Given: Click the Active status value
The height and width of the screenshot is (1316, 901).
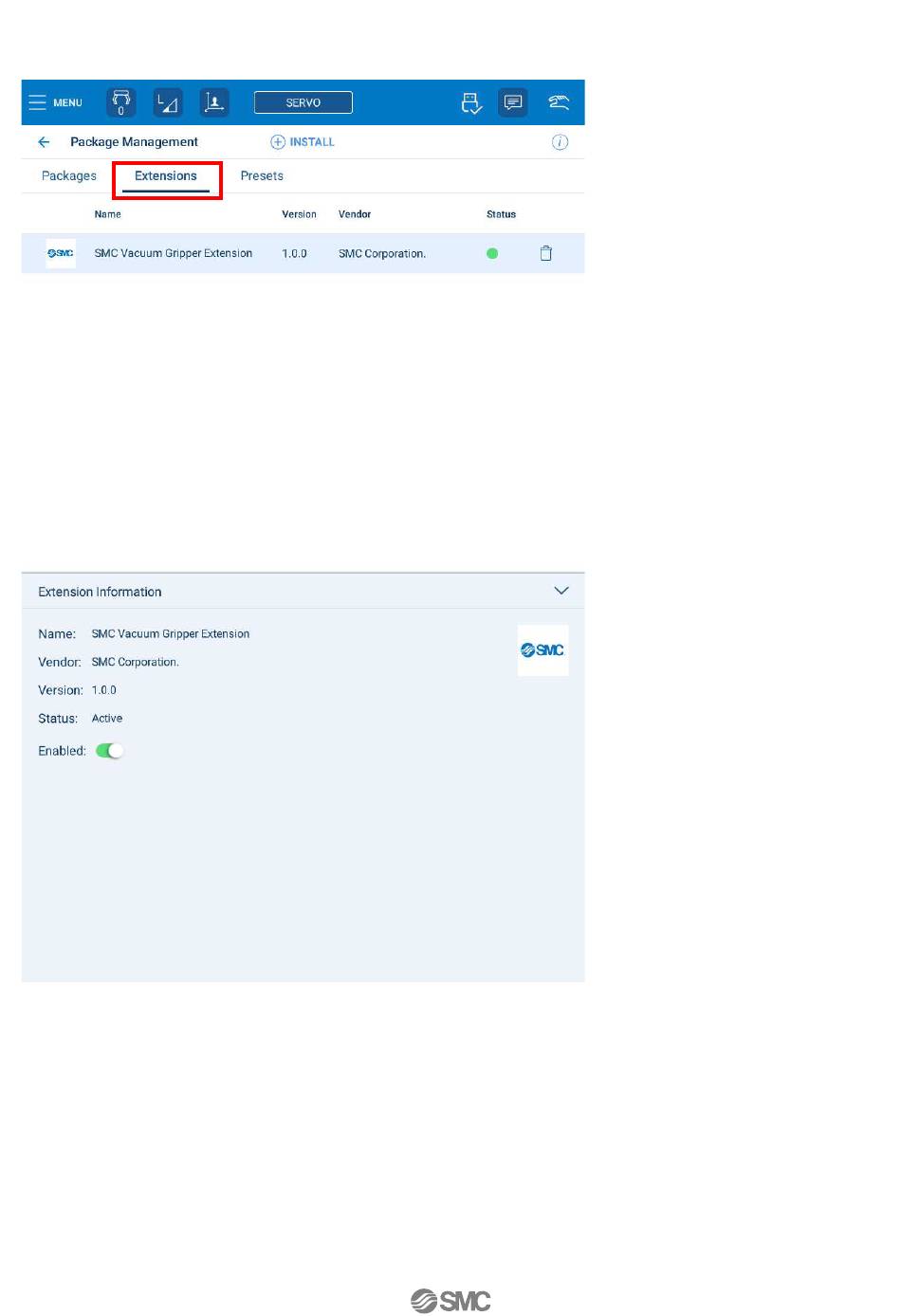Looking at the screenshot, I should 107,719.
